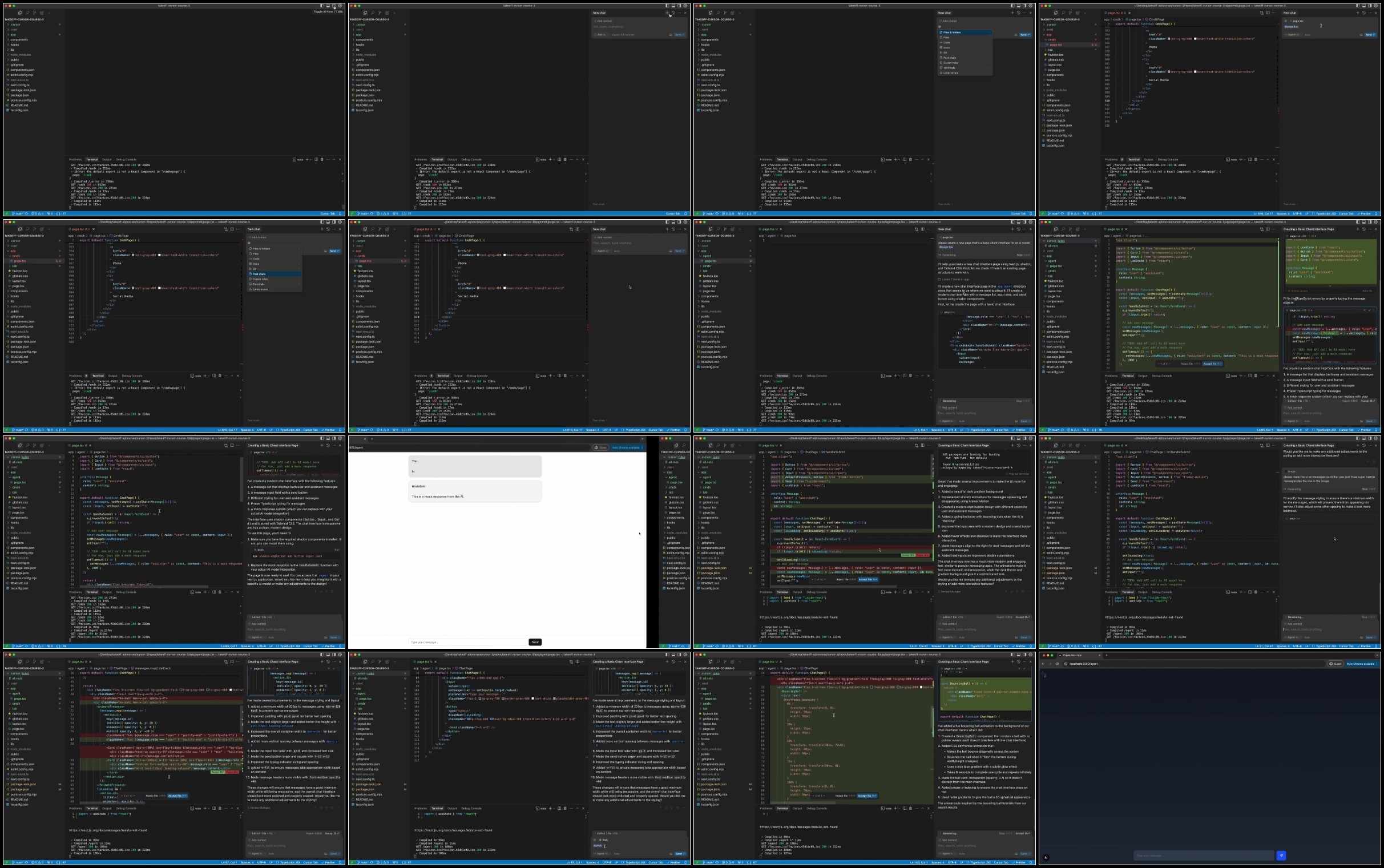The image size is (1384, 868).
Task: Click the blue paper-plane send button
Action: point(1281,855)
